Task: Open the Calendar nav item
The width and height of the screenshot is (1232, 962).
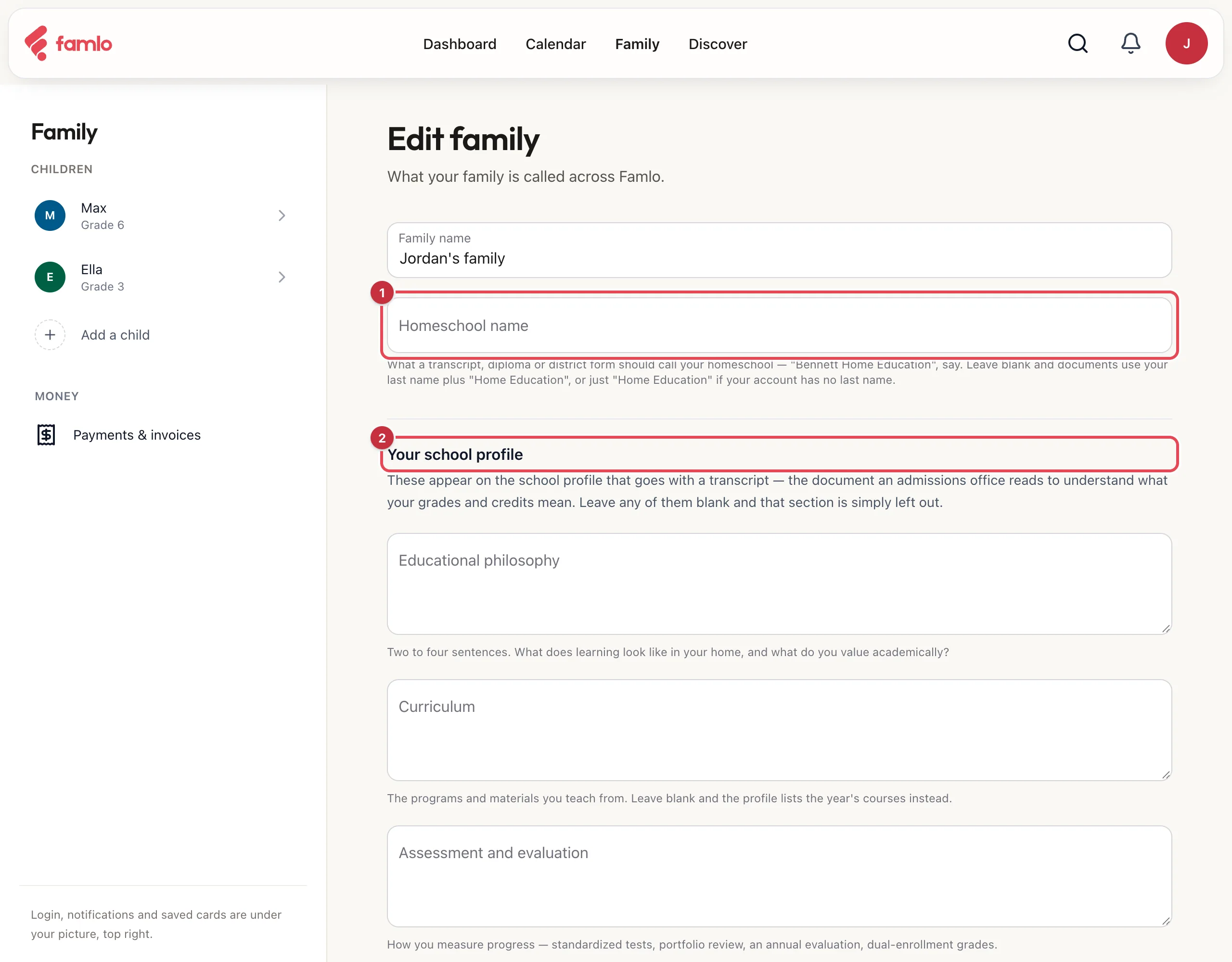Action: 556,44
